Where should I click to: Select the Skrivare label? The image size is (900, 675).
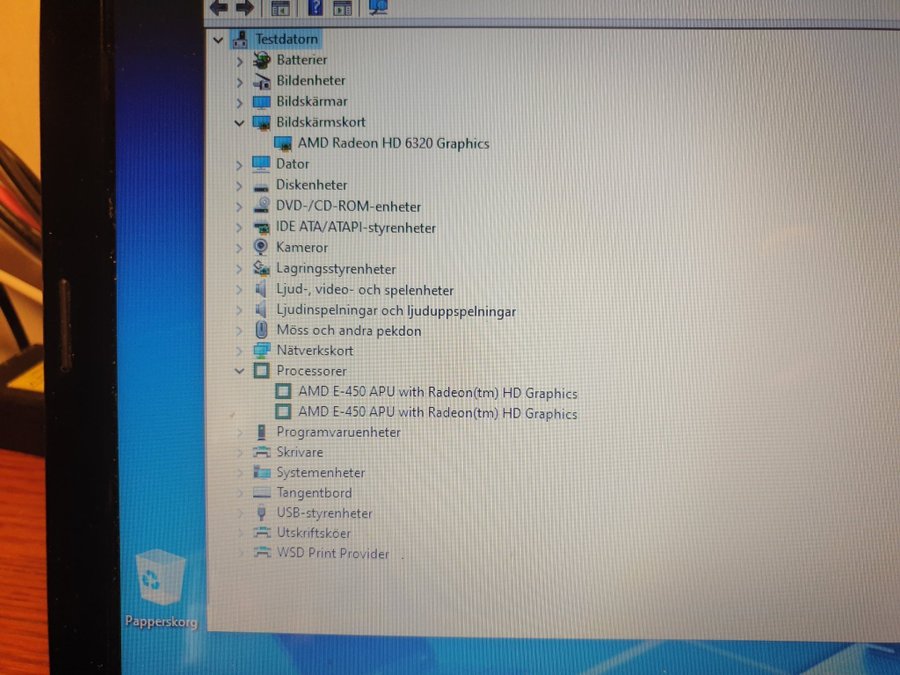(300, 452)
